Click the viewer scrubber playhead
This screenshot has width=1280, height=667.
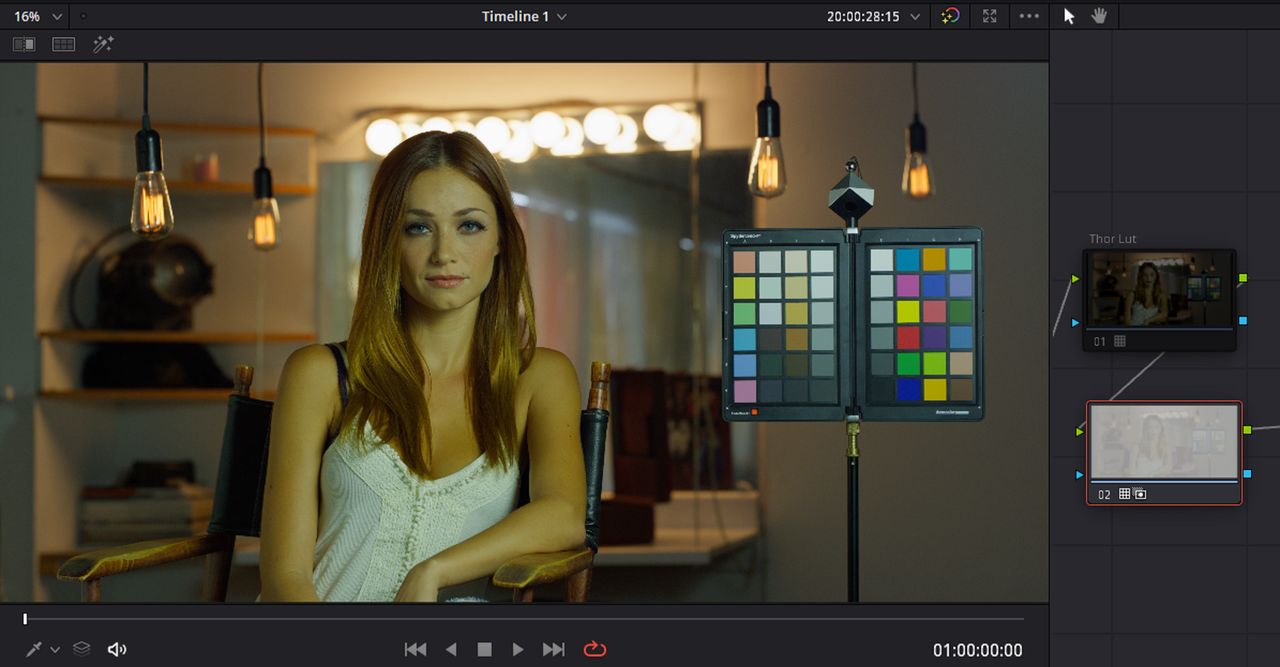[25, 620]
